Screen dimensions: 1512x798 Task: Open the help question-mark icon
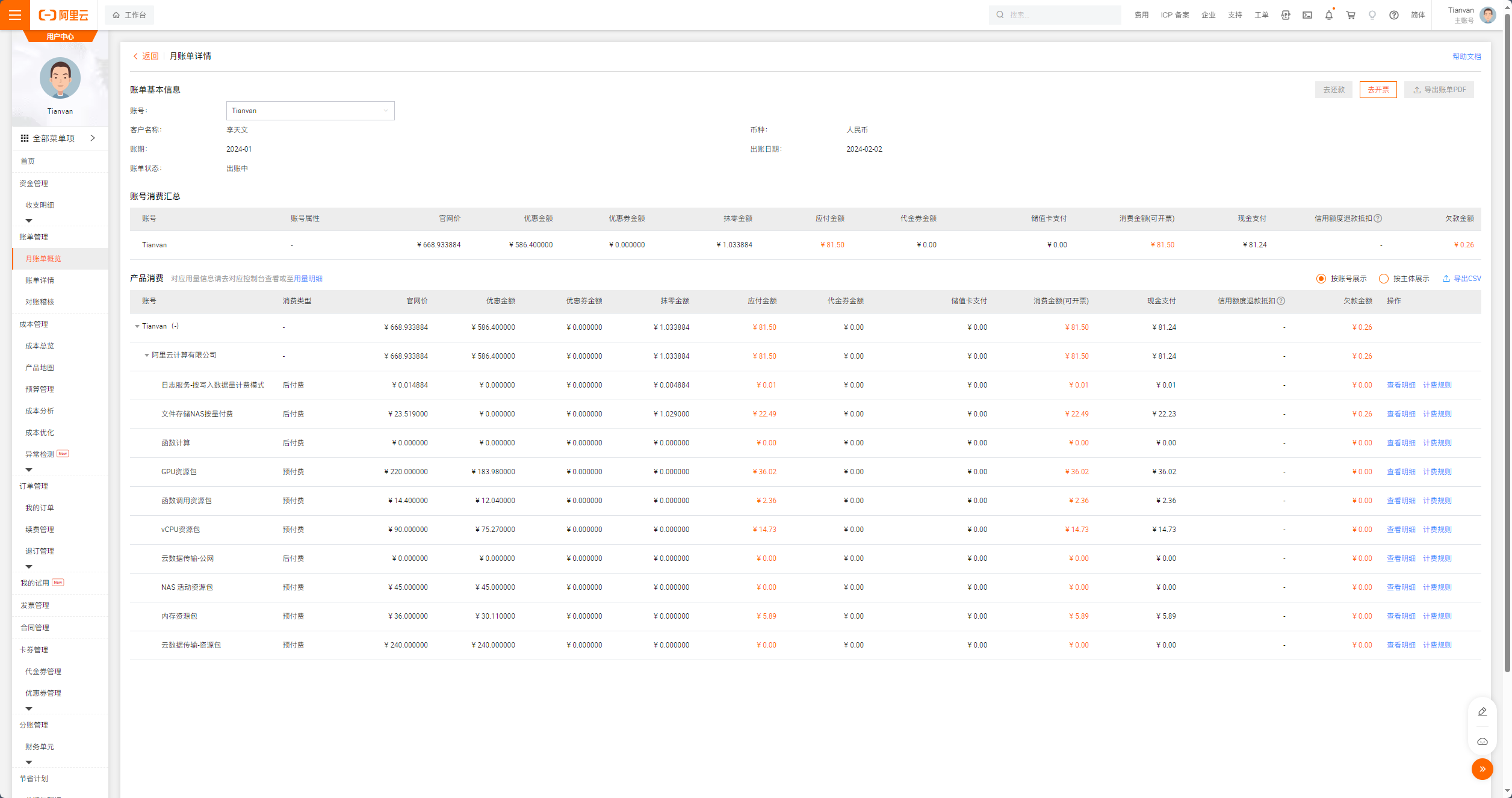click(x=1394, y=15)
